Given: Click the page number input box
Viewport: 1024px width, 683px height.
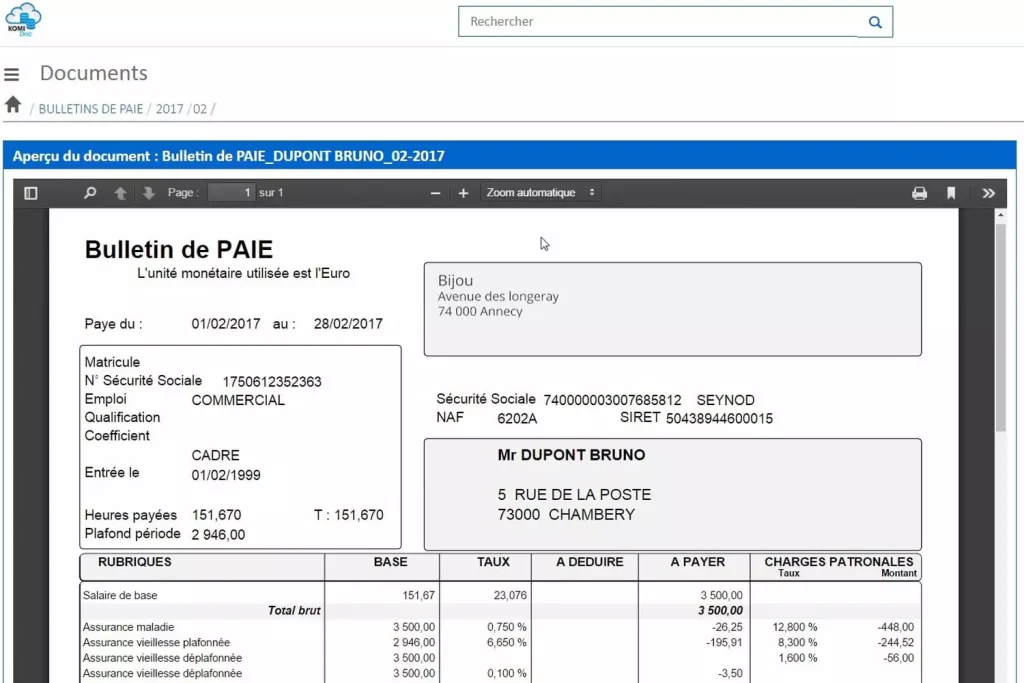Looking at the screenshot, I should click(x=231, y=193).
